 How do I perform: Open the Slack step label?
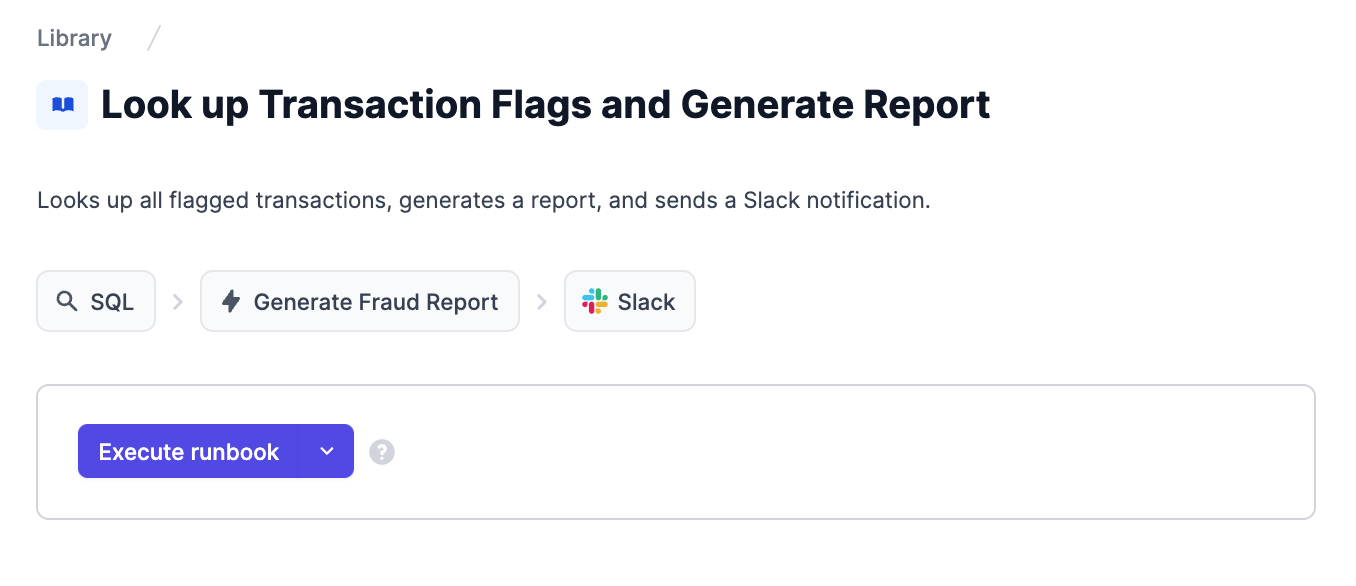[x=646, y=302]
